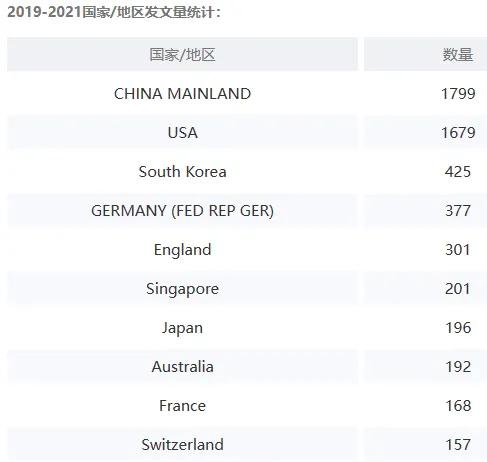The image size is (487, 462).
Task: Select the South Korea row label
Action: pos(182,172)
